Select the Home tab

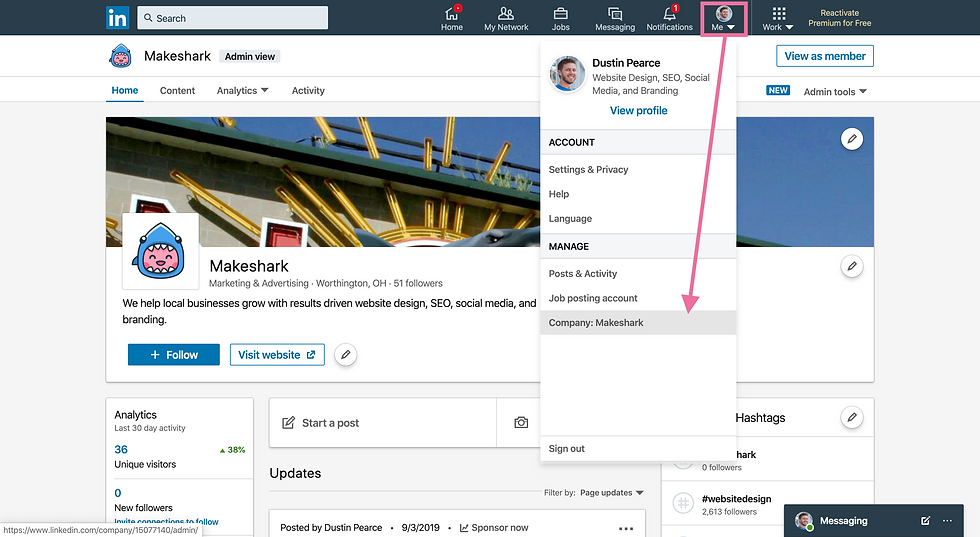[125, 90]
